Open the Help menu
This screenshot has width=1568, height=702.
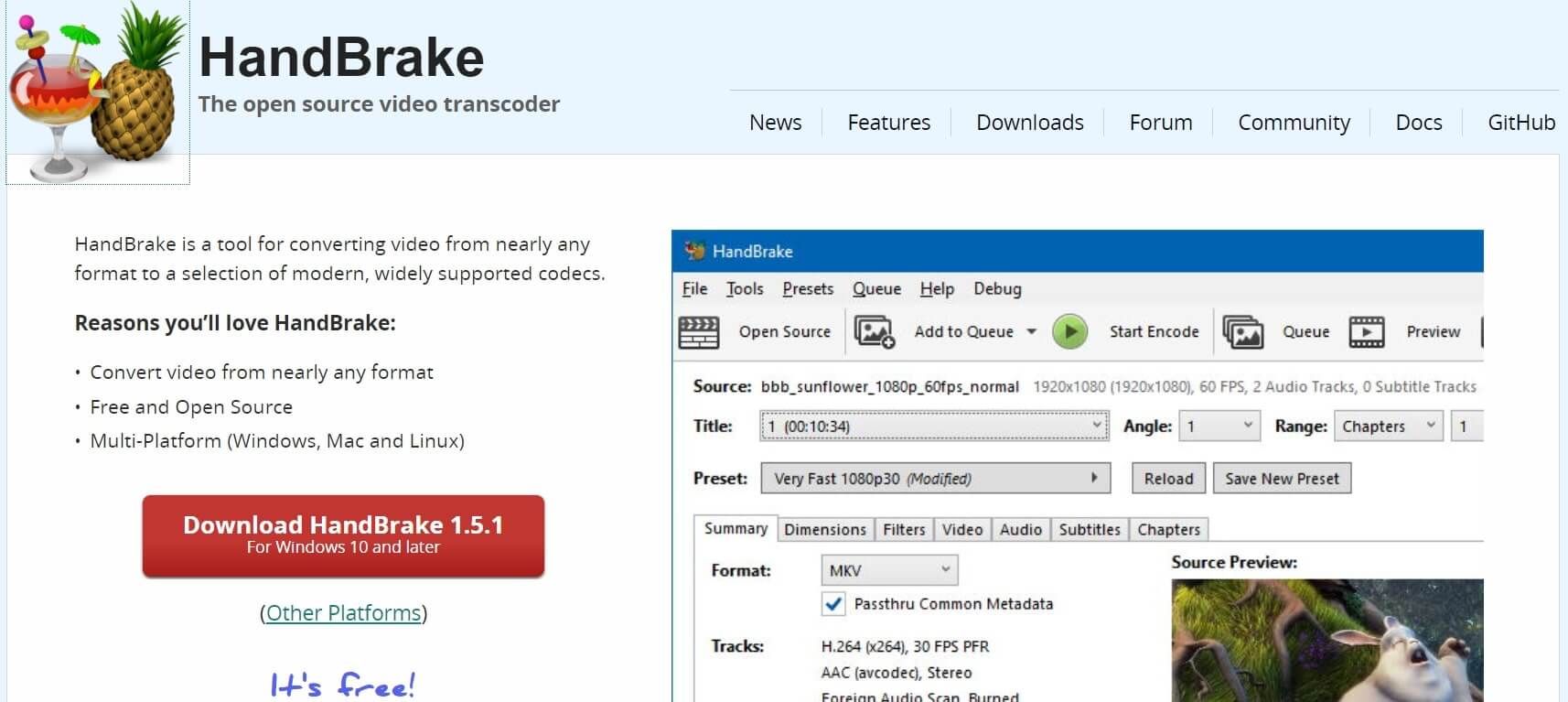pyautogui.click(x=937, y=289)
